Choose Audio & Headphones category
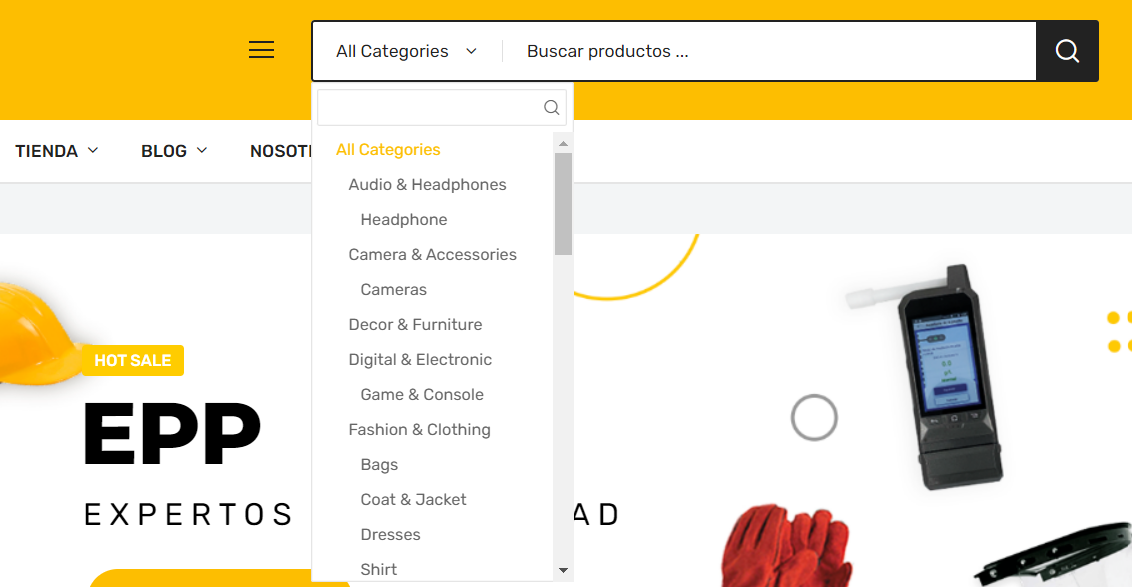The image size is (1132, 587). tap(427, 185)
